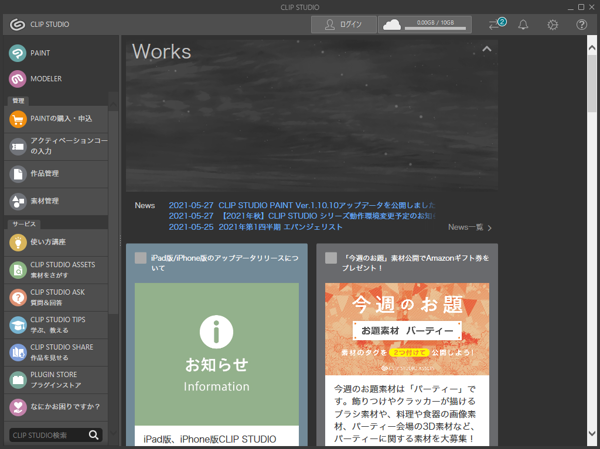Launch the MODELER app icon
600x449 pixels.
(x=18, y=79)
